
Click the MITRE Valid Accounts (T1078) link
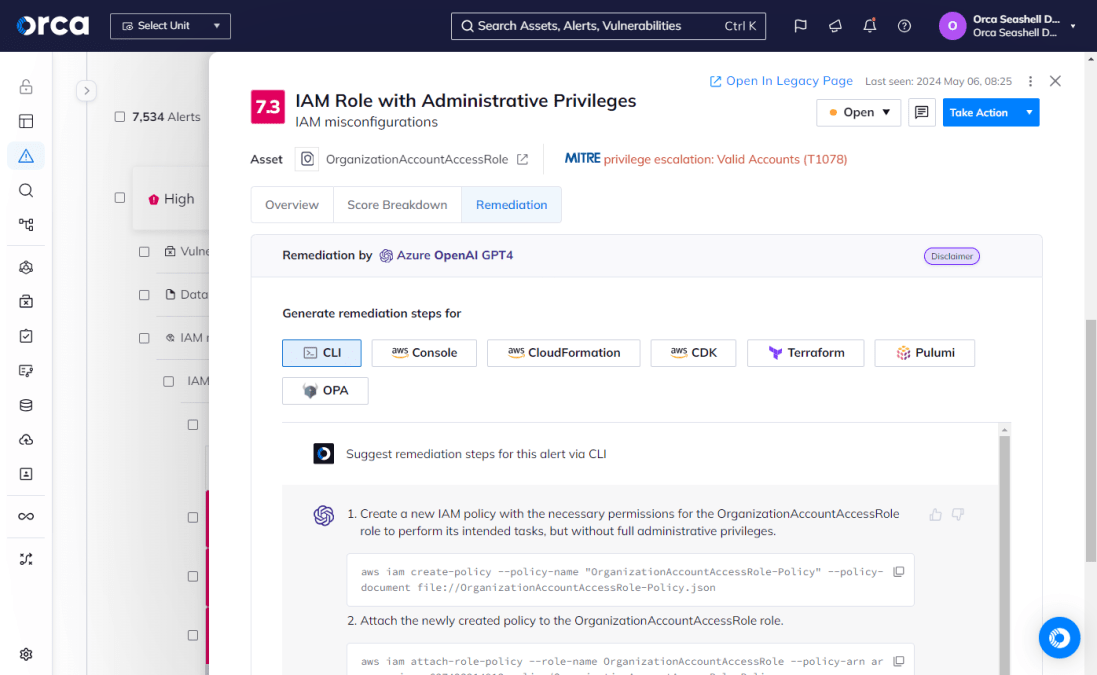(725, 159)
